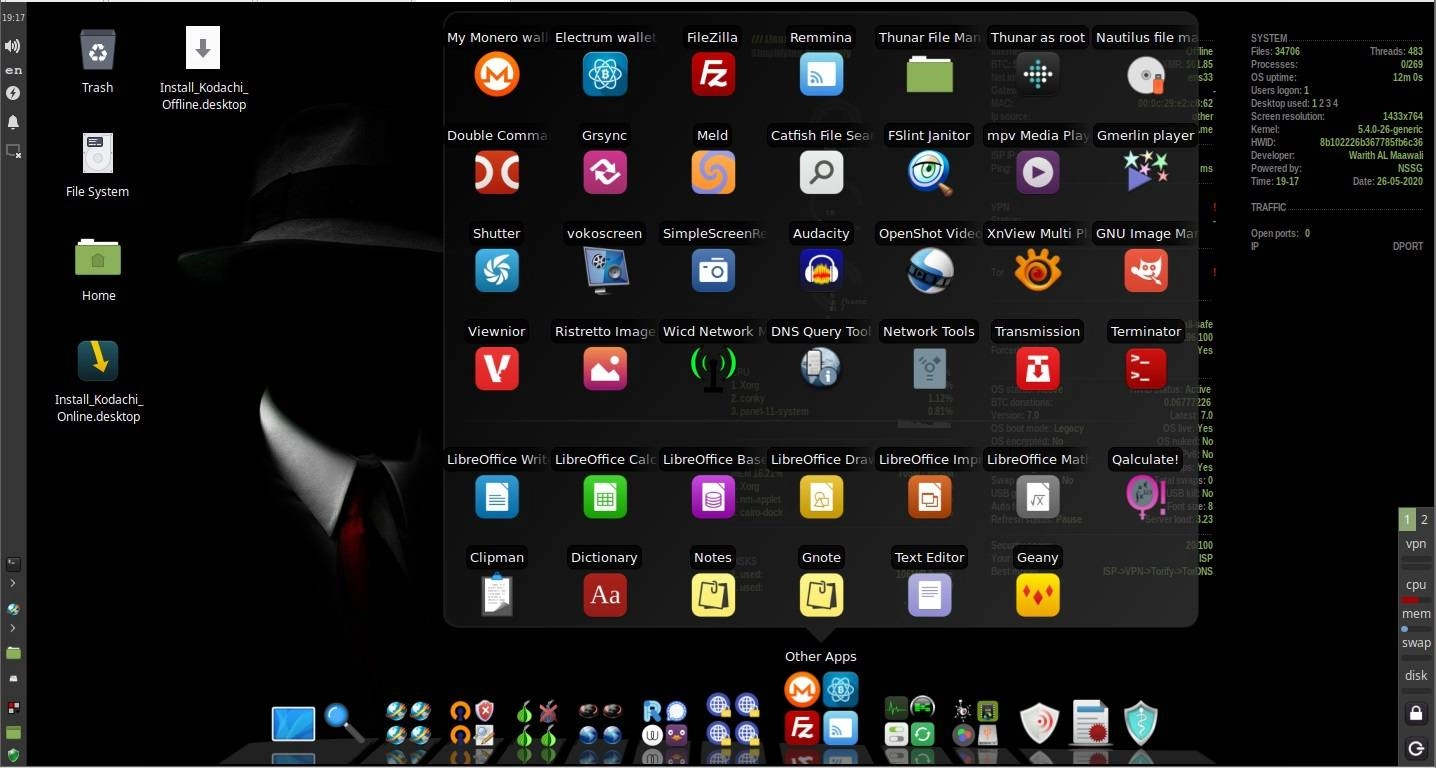Viewport: 1436px width, 768px height.
Task: Open Qalculate! calculator
Action: (x=1146, y=496)
